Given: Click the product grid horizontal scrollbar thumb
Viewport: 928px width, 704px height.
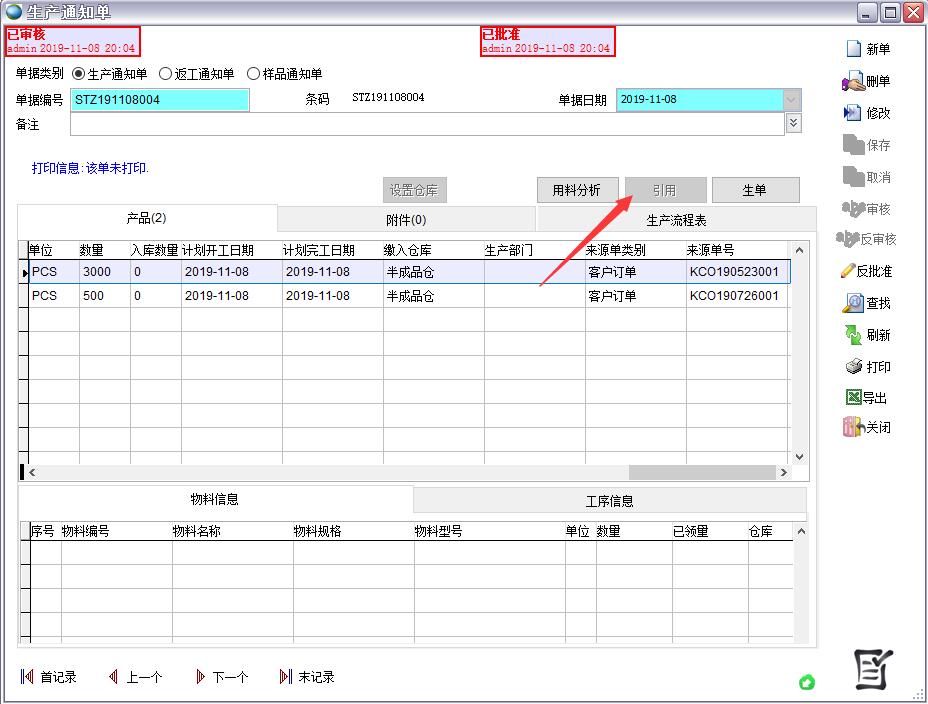Looking at the screenshot, I should pos(702,472).
